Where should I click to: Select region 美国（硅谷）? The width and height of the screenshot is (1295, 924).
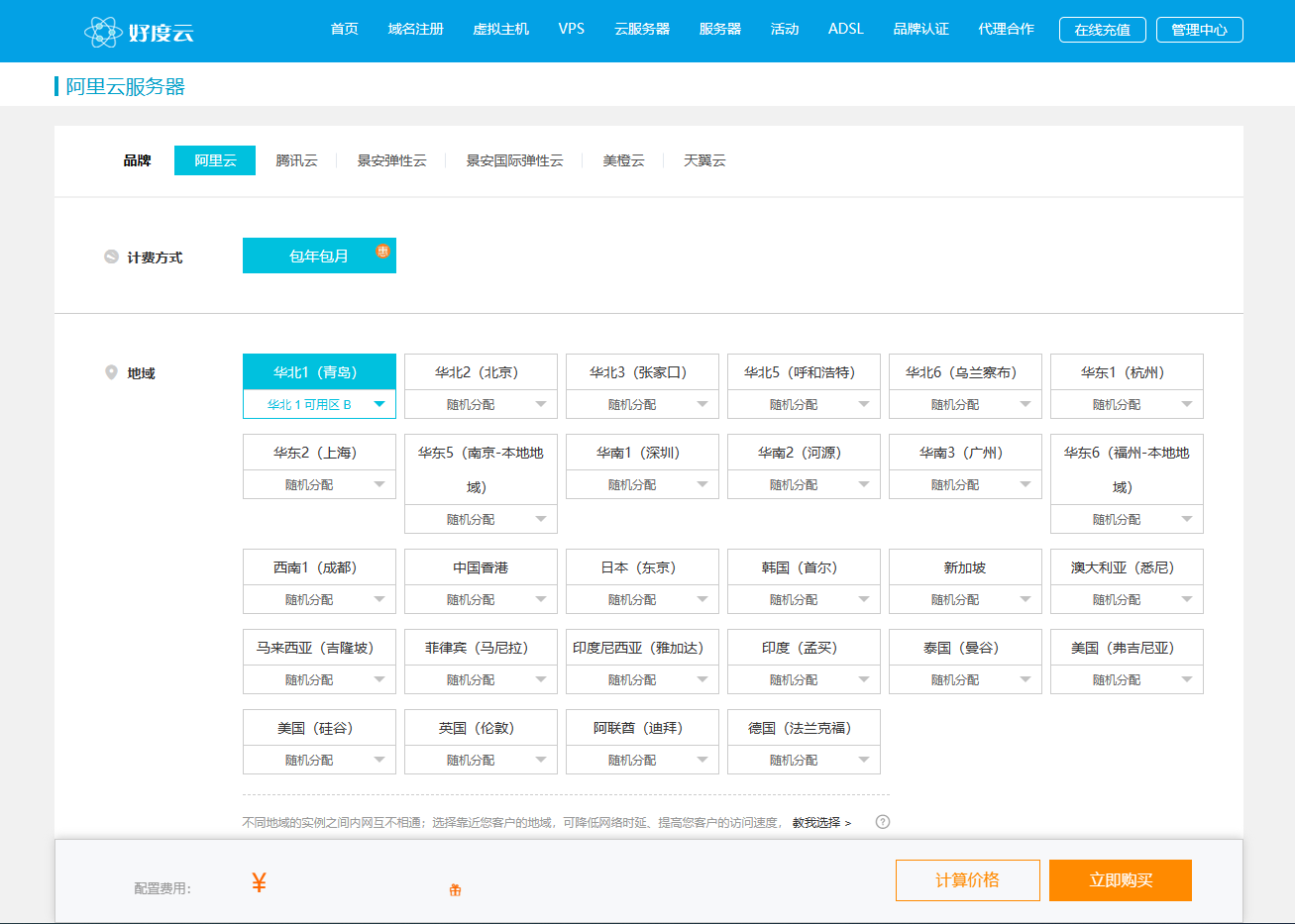pyautogui.click(x=319, y=728)
